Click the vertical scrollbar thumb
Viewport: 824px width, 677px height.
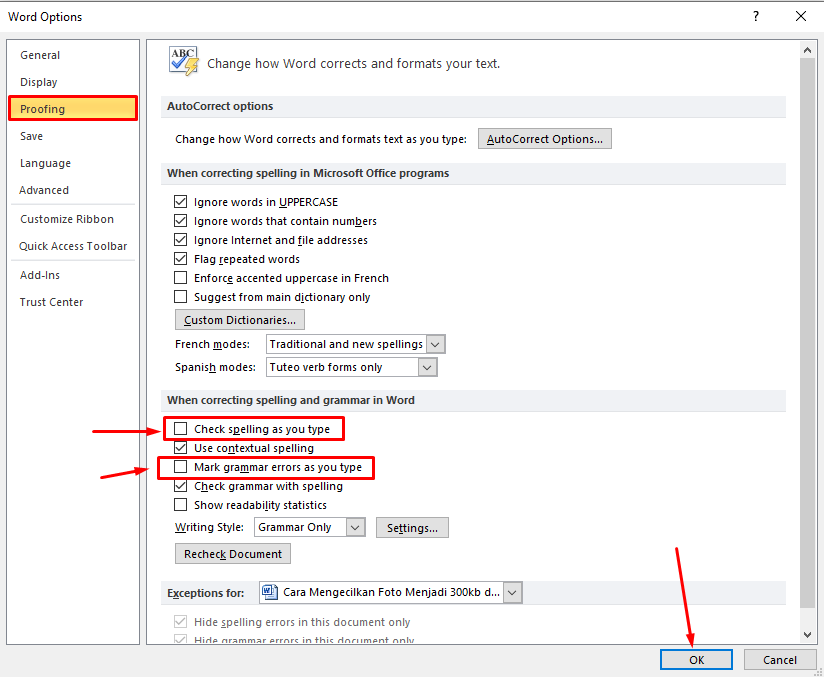tap(808, 332)
